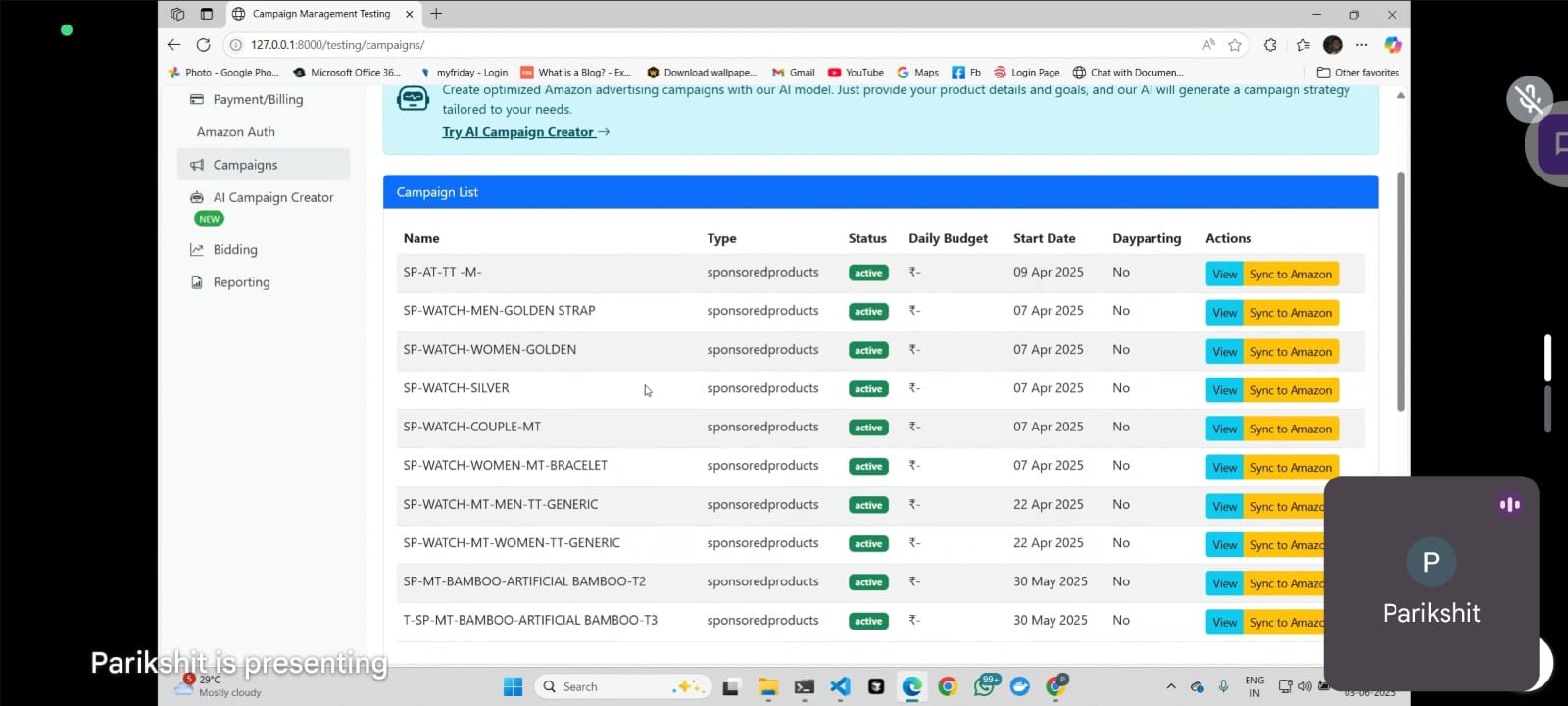Unmute the microphone button

[1529, 99]
